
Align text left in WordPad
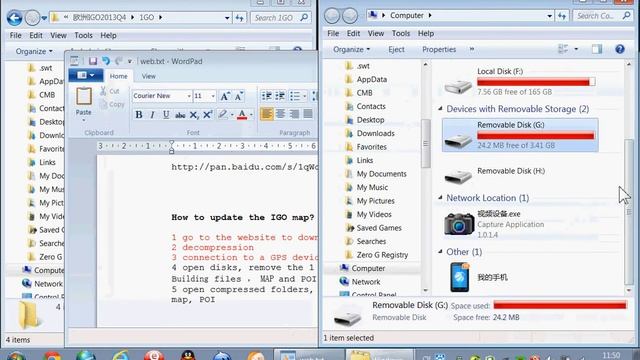267,114
